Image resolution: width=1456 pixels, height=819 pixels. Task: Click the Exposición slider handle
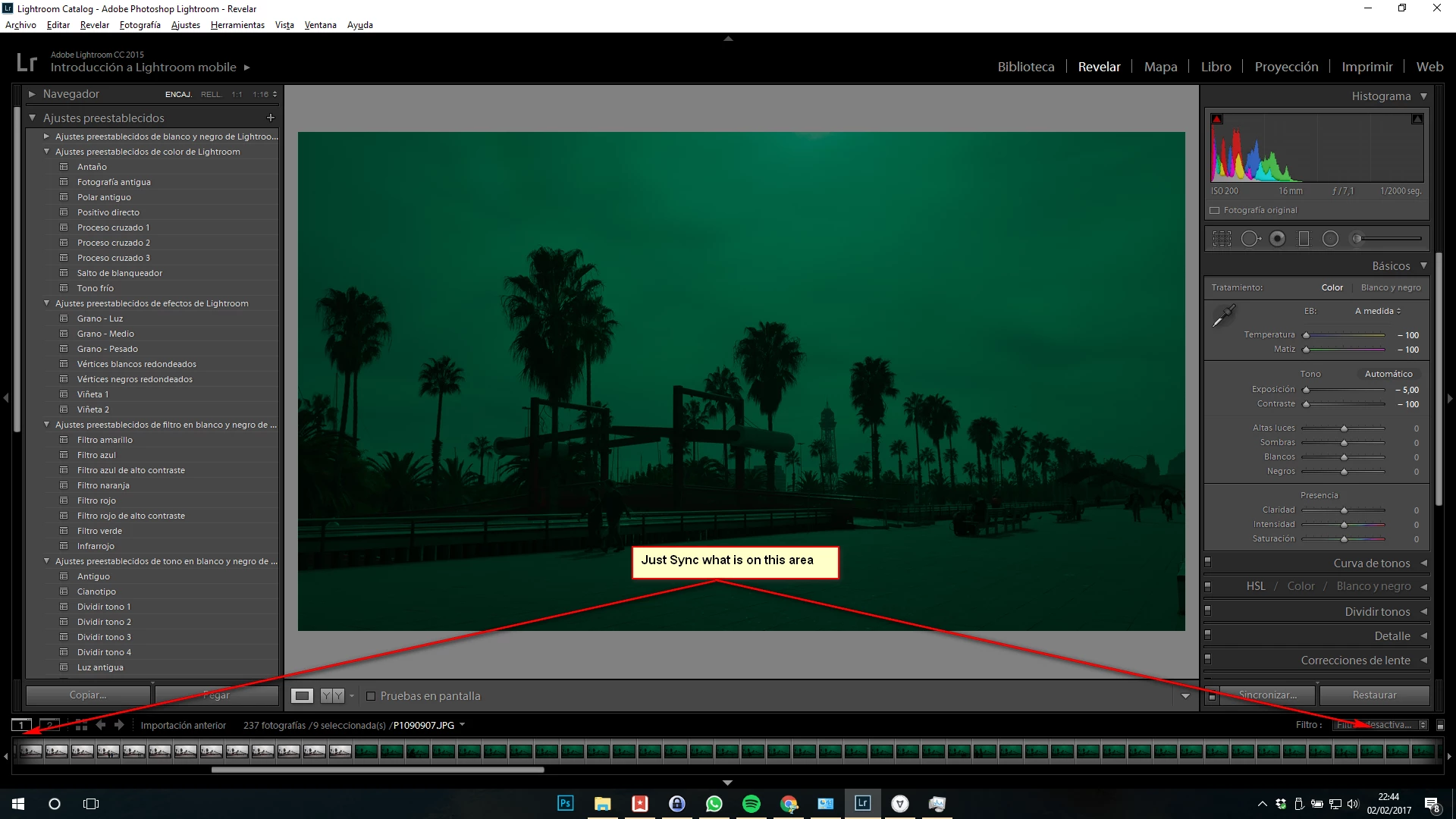click(1306, 390)
